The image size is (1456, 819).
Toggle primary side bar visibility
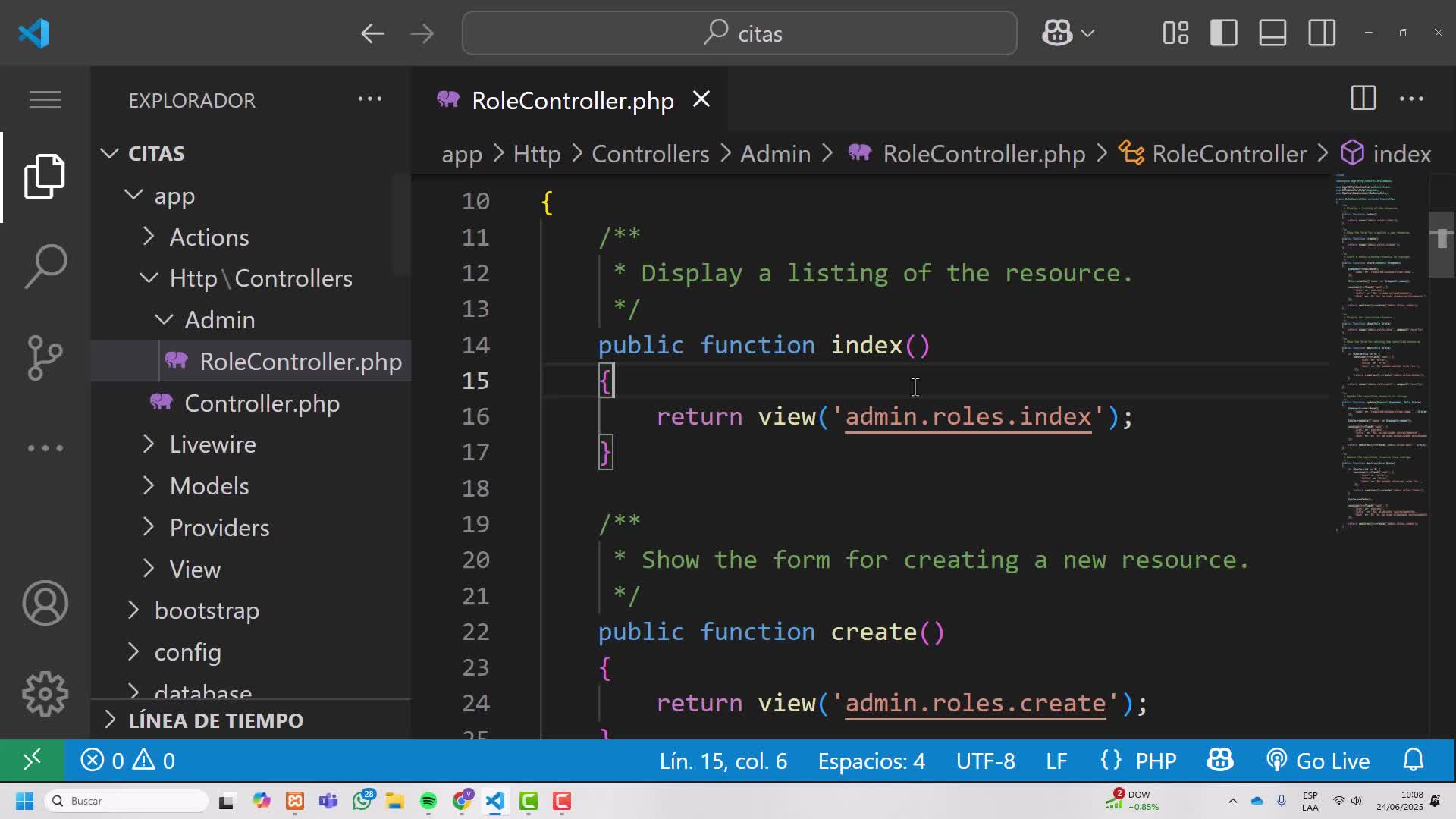coord(1224,33)
